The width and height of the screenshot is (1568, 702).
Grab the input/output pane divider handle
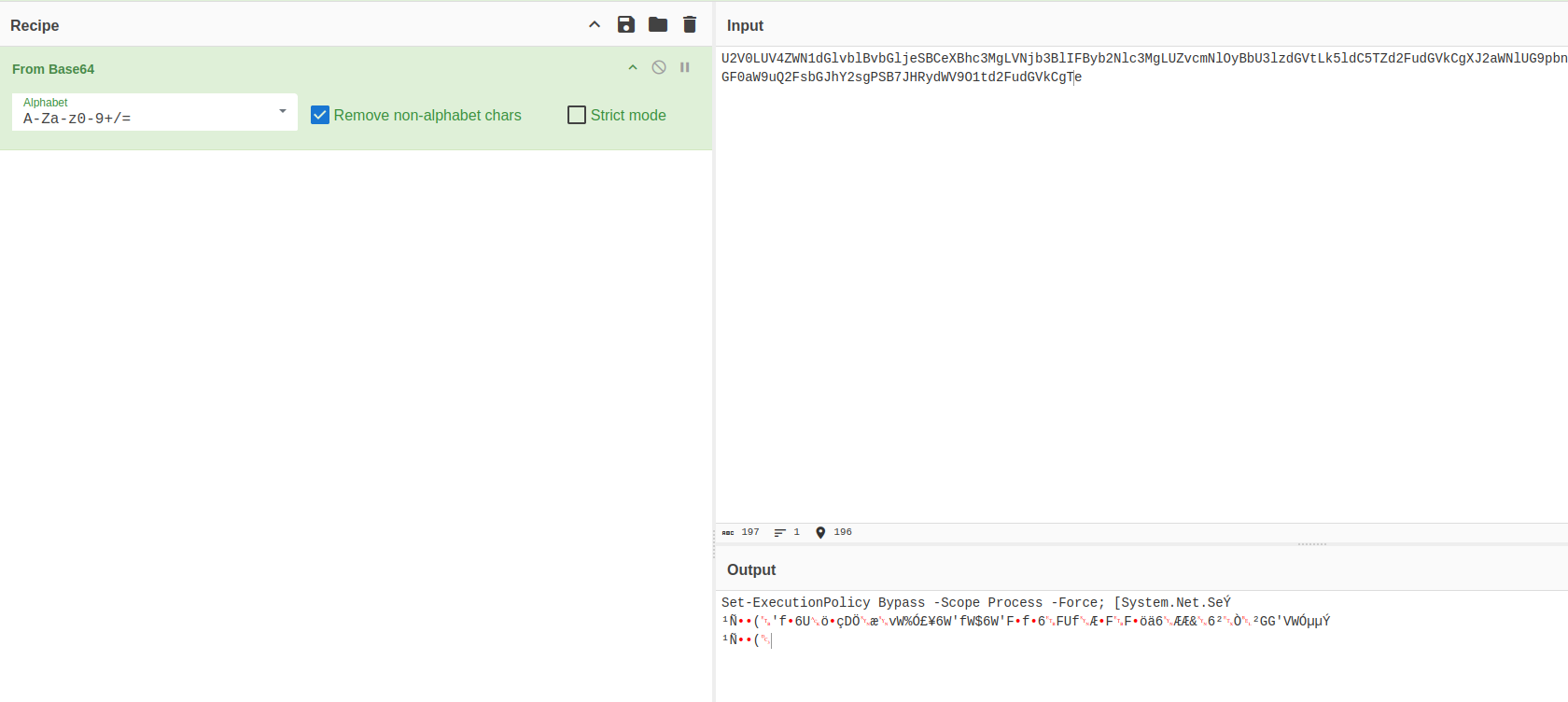[x=1311, y=544]
